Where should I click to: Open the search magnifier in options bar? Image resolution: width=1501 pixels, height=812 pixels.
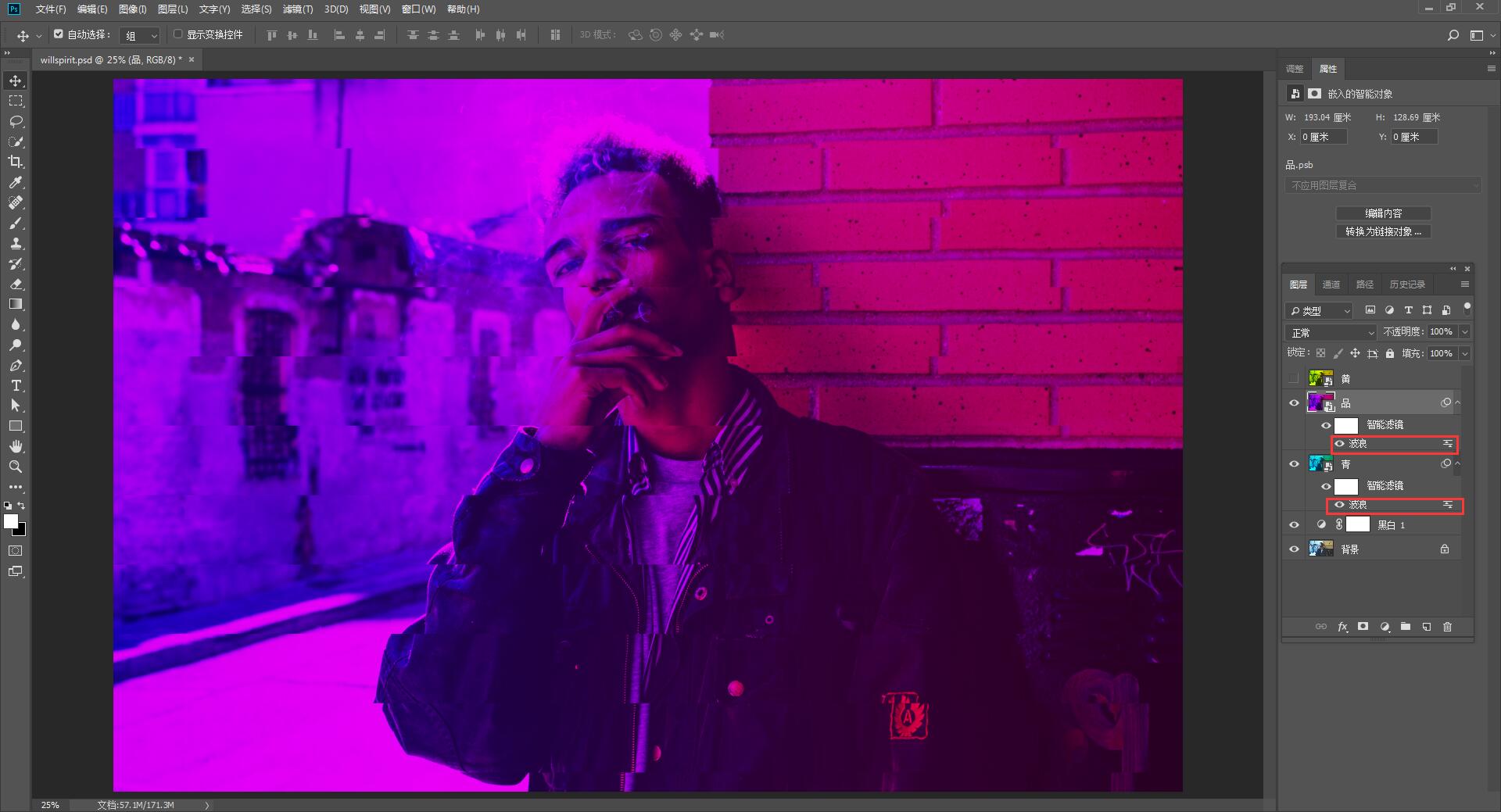(x=1453, y=35)
